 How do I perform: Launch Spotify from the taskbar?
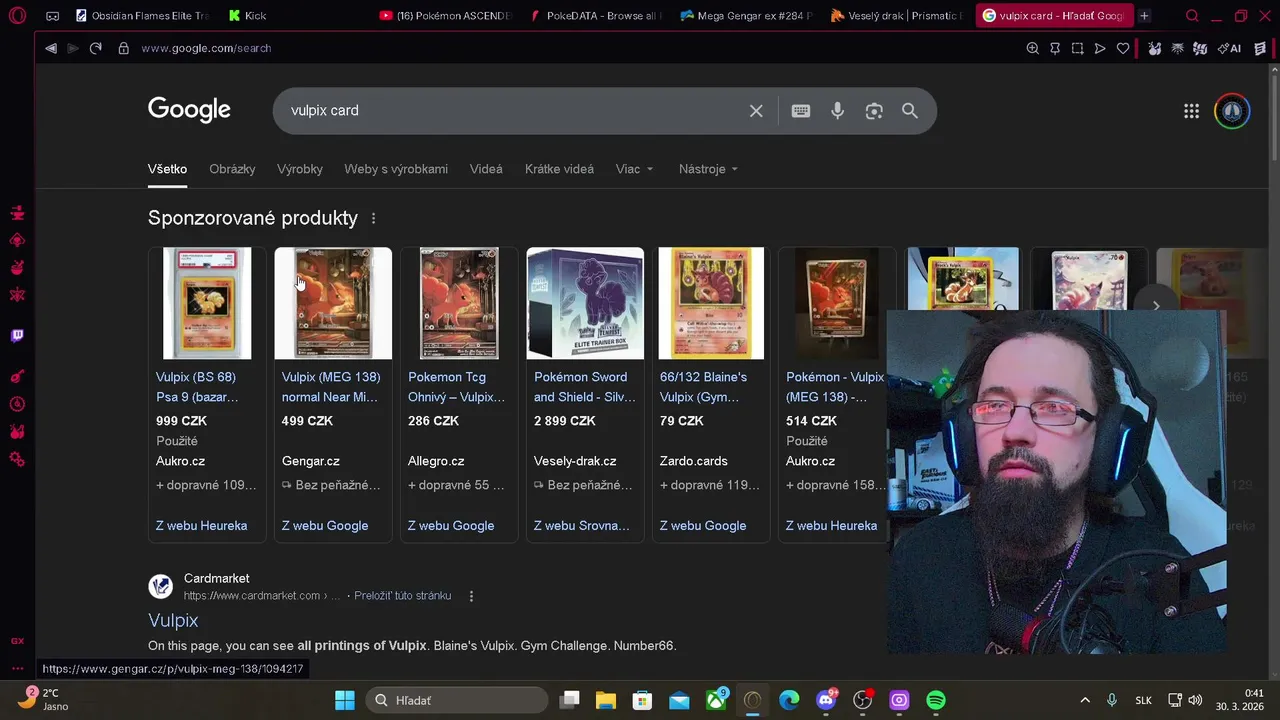(x=936, y=700)
